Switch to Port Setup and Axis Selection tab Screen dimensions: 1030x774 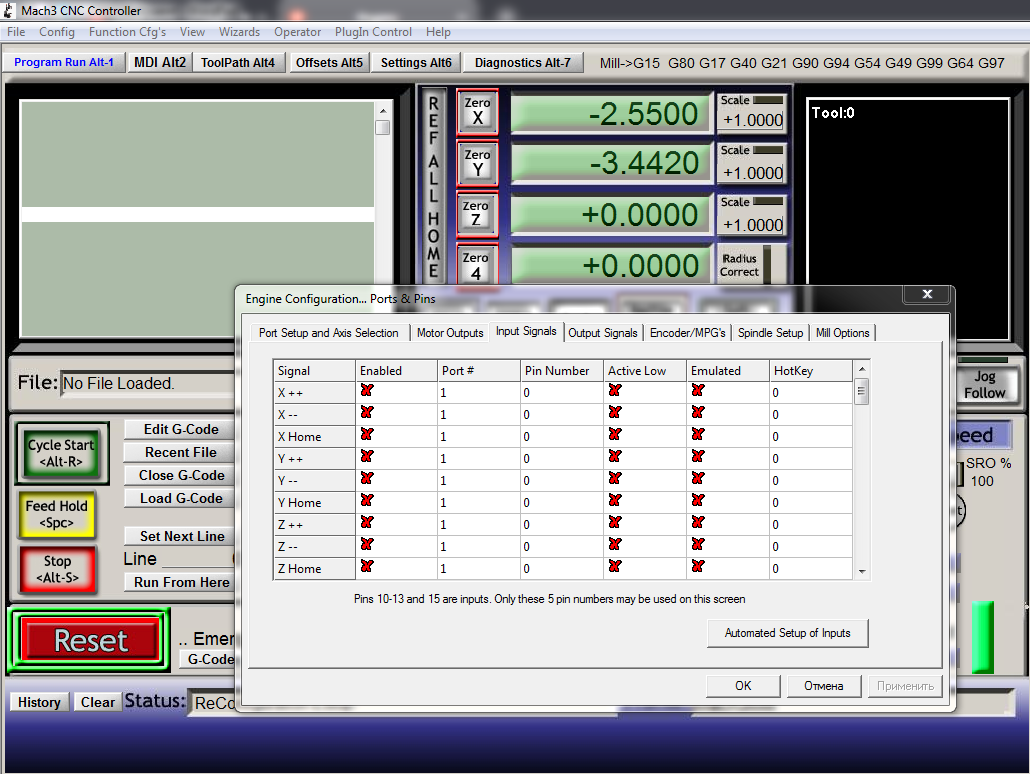pos(328,333)
